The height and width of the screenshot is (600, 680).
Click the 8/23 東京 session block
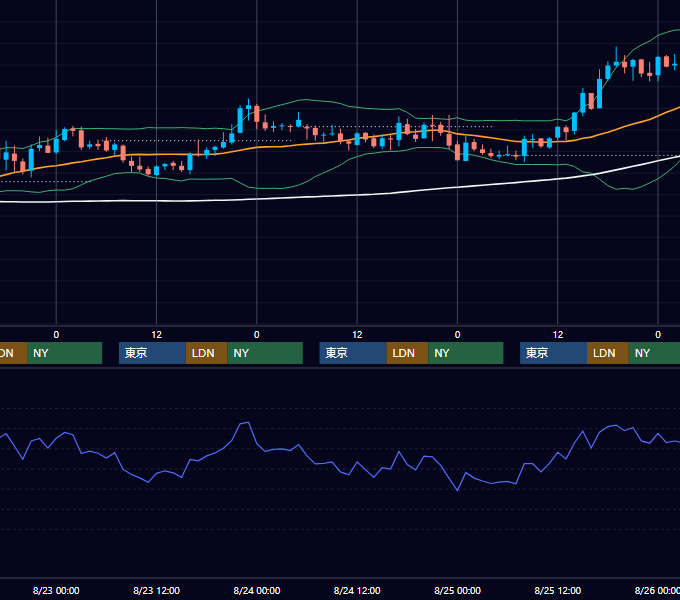[152, 353]
